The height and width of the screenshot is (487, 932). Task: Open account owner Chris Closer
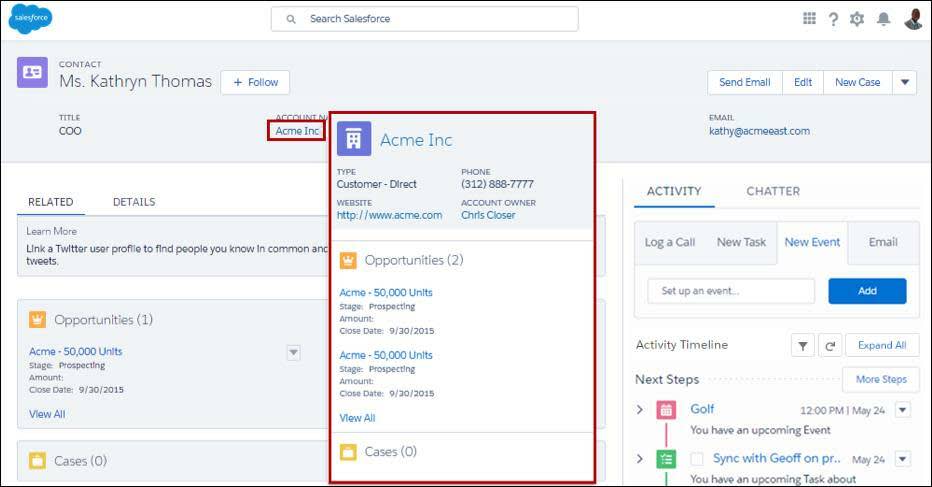click(x=488, y=215)
